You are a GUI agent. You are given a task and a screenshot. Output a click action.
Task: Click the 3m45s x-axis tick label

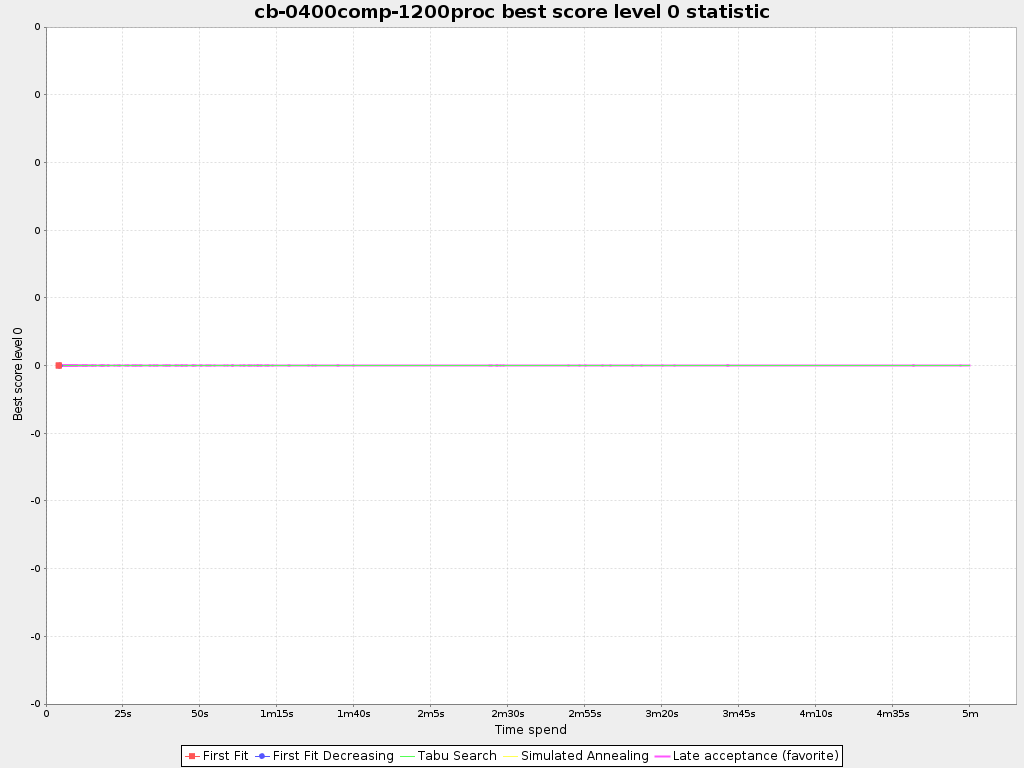[x=738, y=714]
